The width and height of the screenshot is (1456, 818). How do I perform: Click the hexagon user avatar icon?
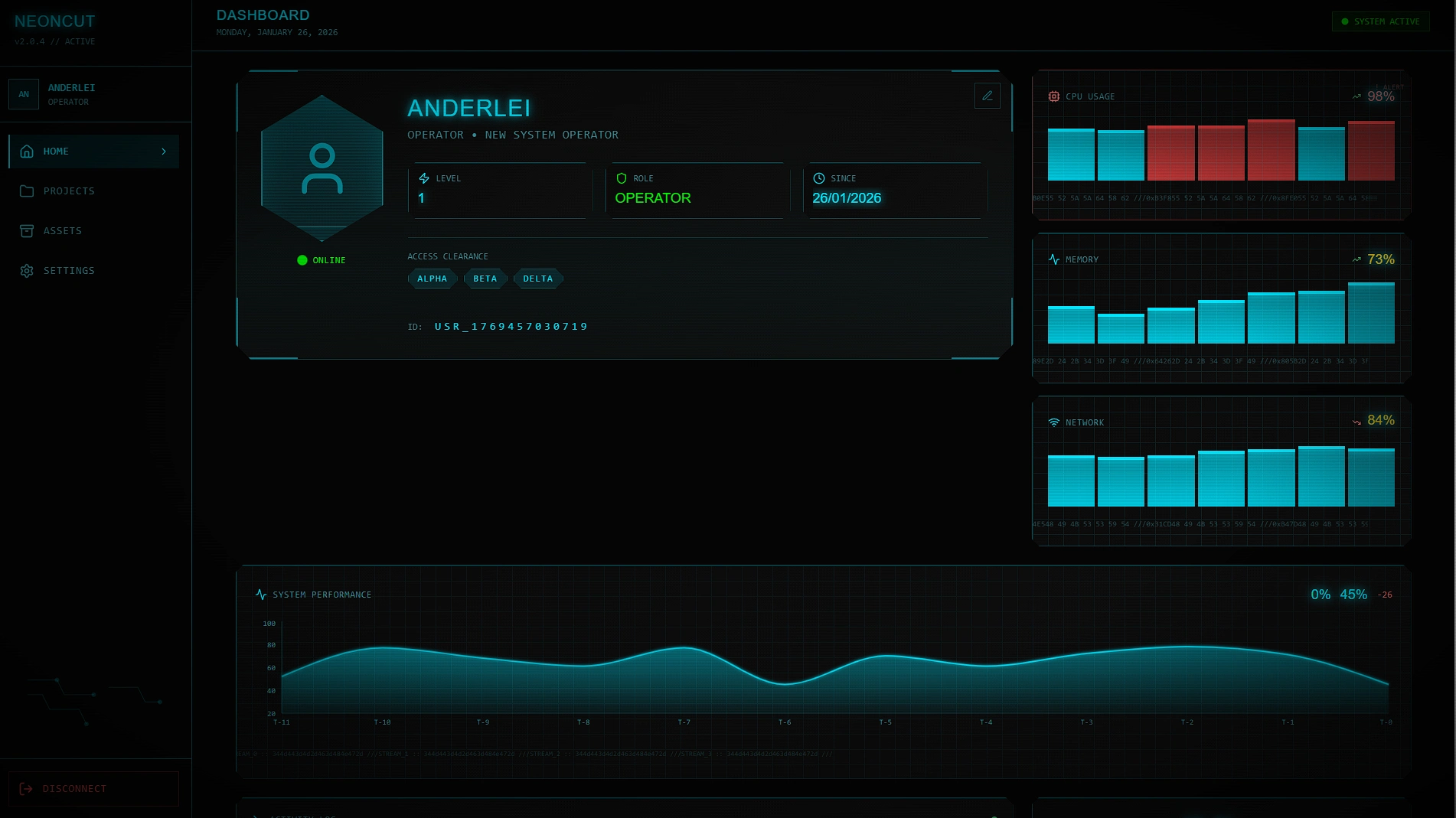point(322,168)
